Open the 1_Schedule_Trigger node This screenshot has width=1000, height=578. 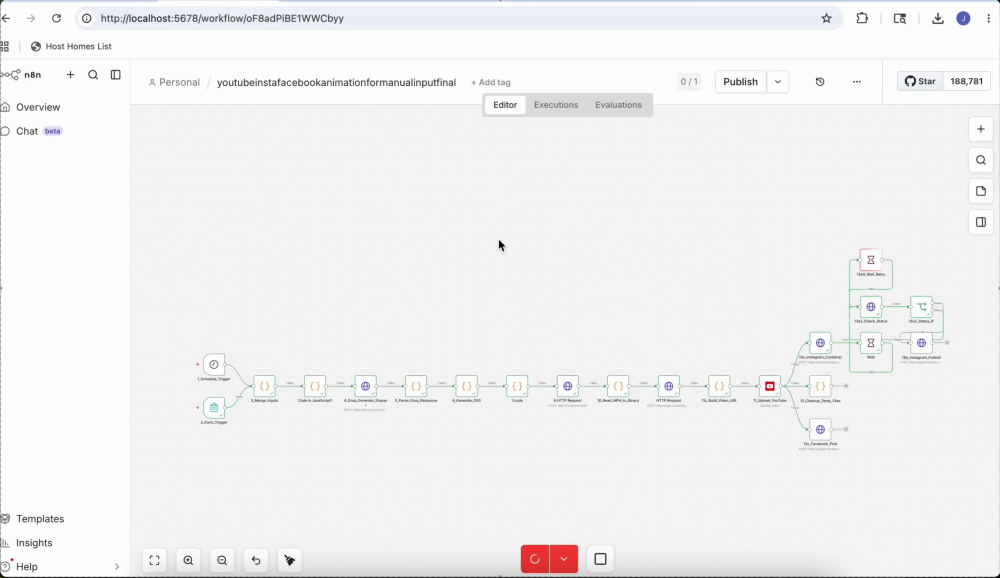click(x=214, y=364)
